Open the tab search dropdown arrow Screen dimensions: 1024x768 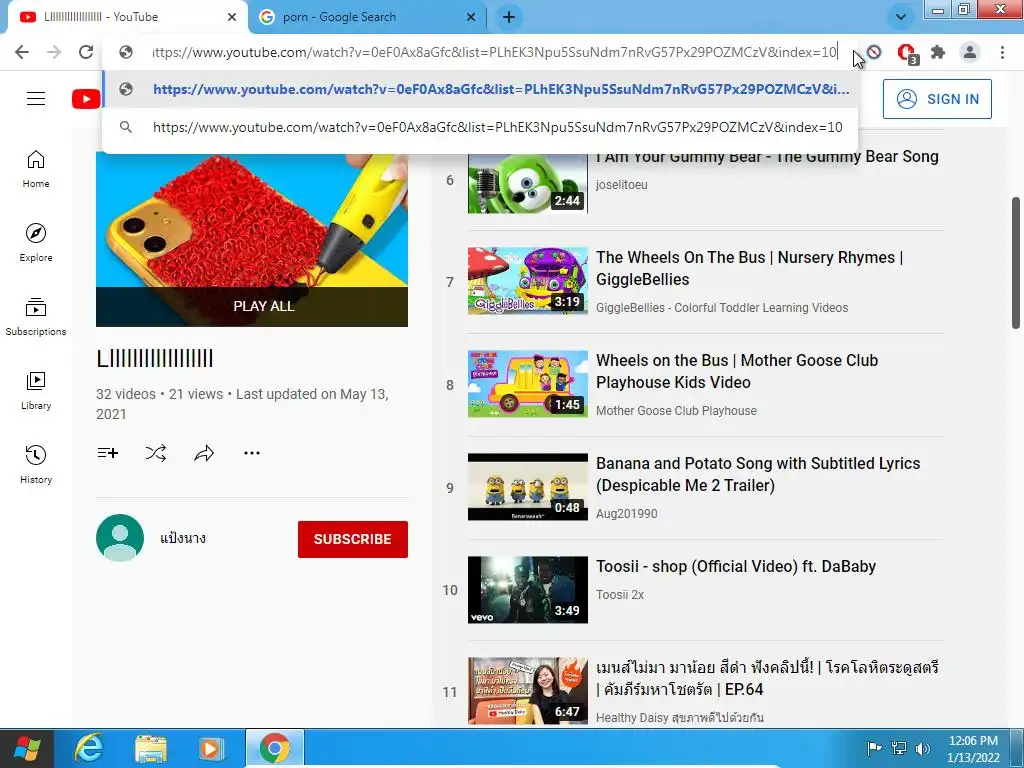pos(901,17)
